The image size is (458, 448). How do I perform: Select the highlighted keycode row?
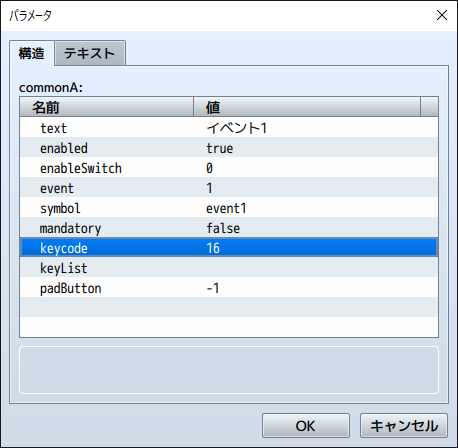(x=229, y=247)
